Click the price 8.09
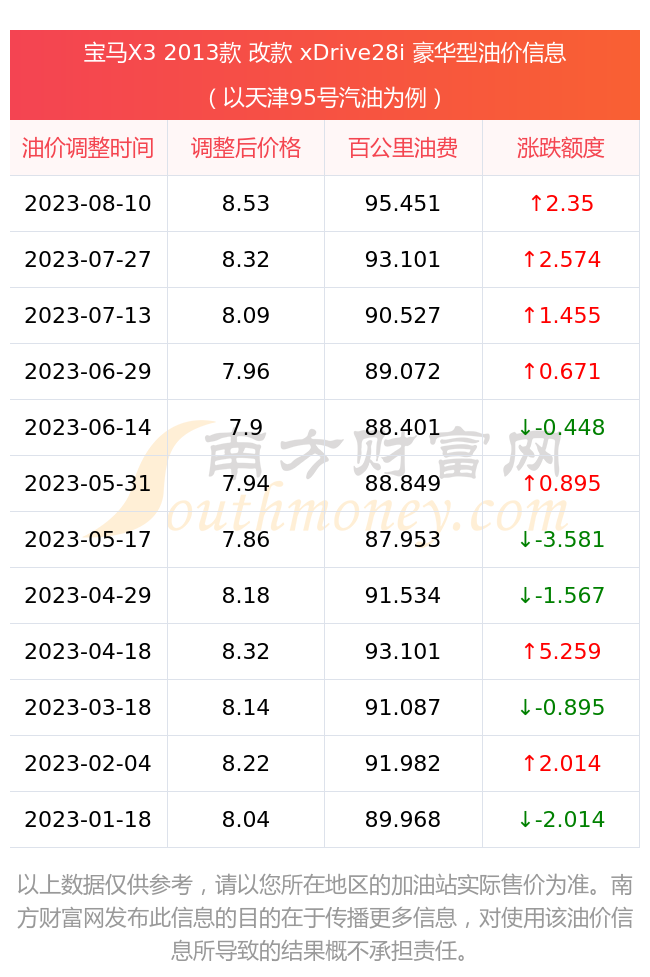 (246, 316)
